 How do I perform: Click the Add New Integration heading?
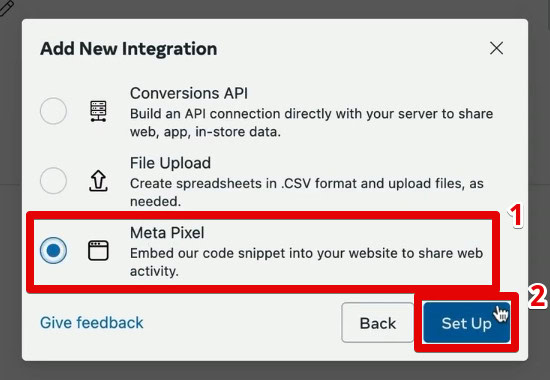129,48
